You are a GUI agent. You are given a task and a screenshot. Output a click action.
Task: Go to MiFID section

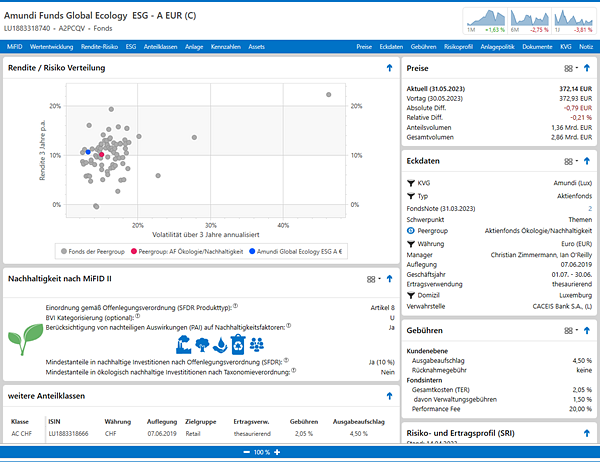point(15,47)
